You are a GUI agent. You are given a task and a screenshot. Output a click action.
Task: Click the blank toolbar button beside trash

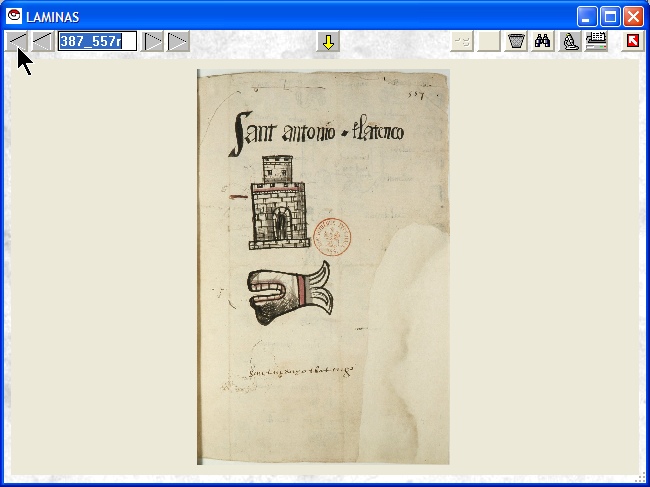488,41
